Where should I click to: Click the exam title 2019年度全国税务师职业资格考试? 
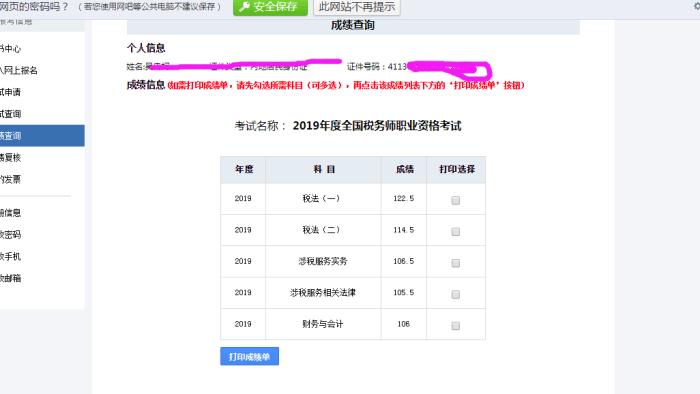[377, 126]
